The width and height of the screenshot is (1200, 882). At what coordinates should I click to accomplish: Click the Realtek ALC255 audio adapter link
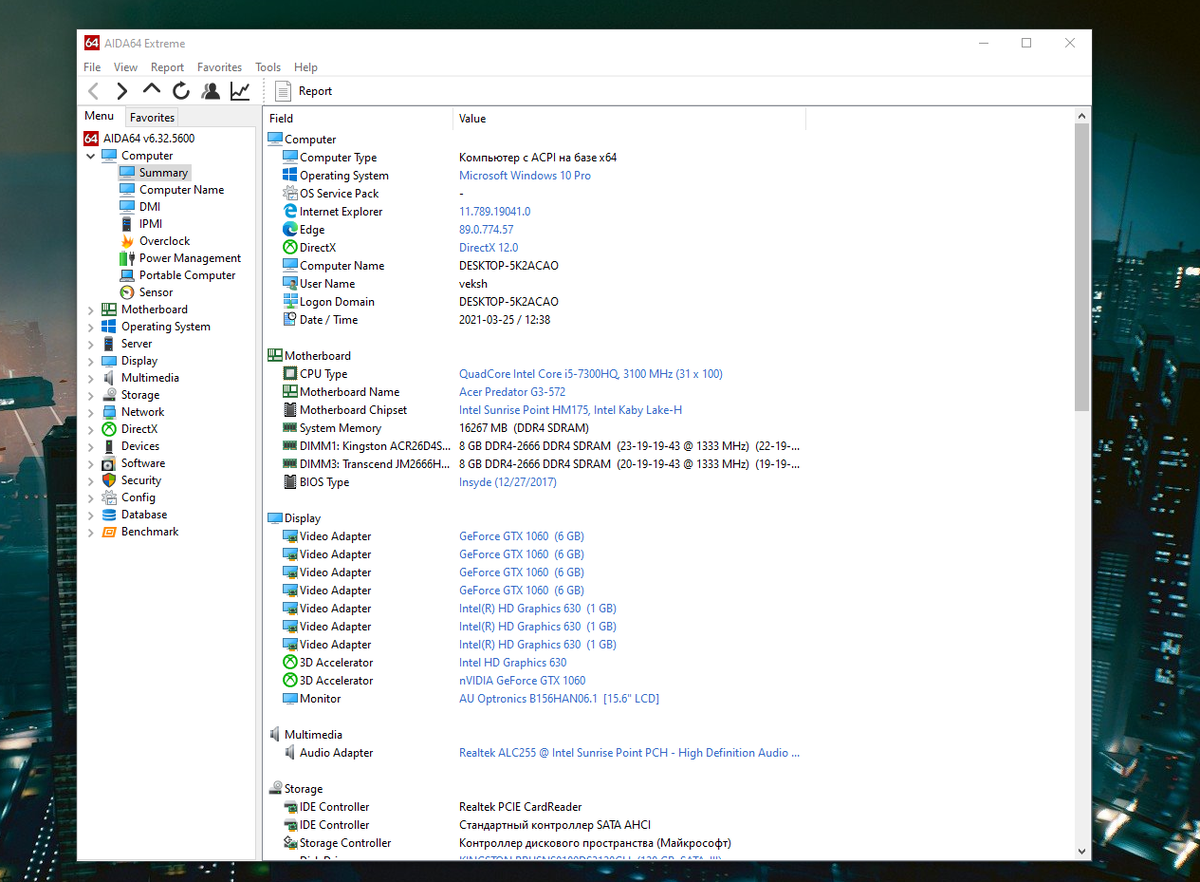point(629,752)
